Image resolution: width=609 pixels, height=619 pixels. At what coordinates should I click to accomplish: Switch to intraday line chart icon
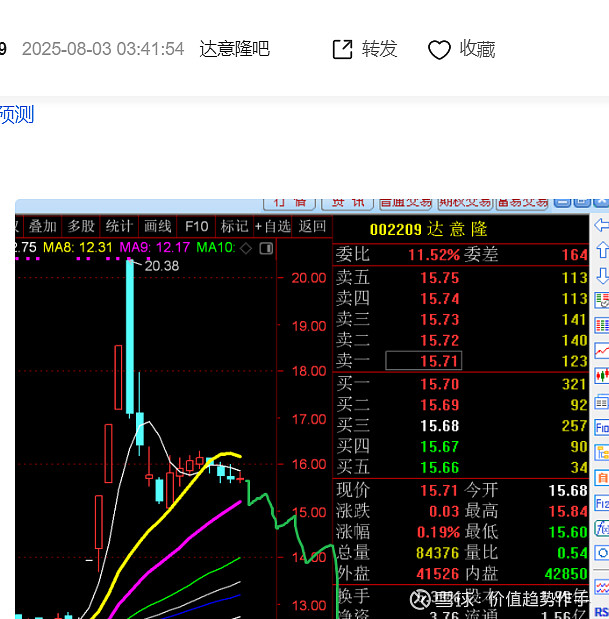[x=602, y=351]
